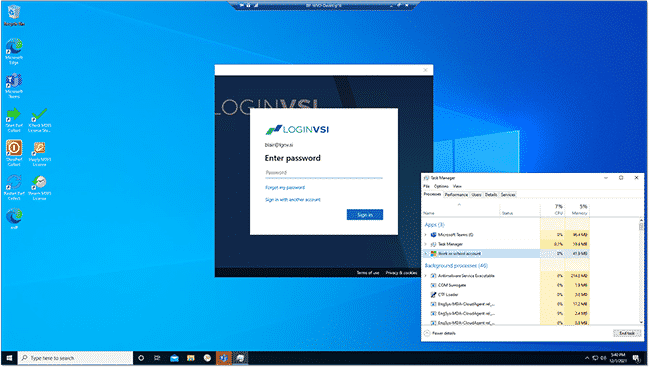Sort processes by the Memory column header
650x368 pixels.
point(577,209)
